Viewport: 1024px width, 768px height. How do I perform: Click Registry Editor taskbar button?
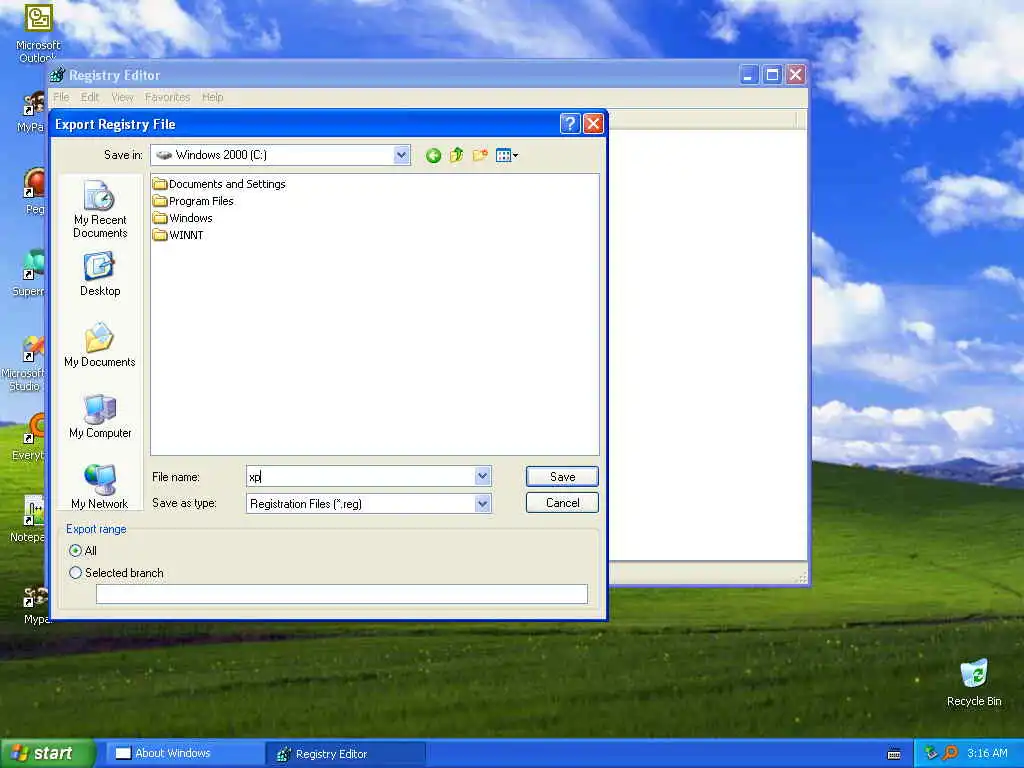click(x=346, y=754)
